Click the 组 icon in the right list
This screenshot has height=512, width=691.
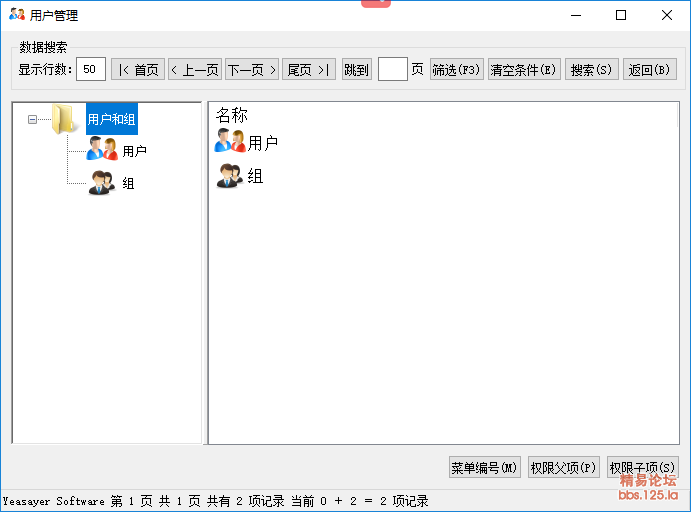[x=230, y=175]
